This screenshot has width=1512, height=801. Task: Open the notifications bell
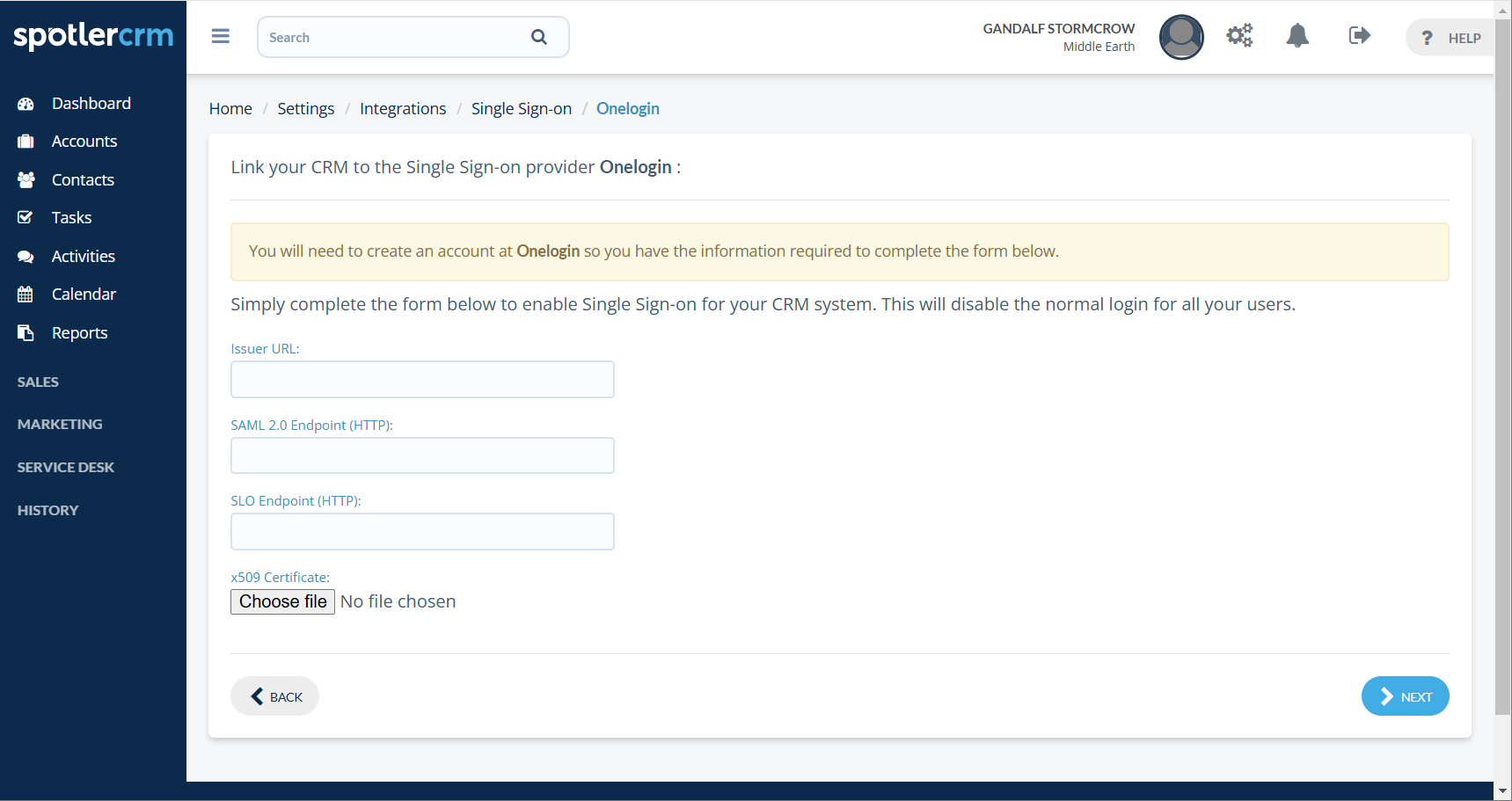click(1297, 36)
